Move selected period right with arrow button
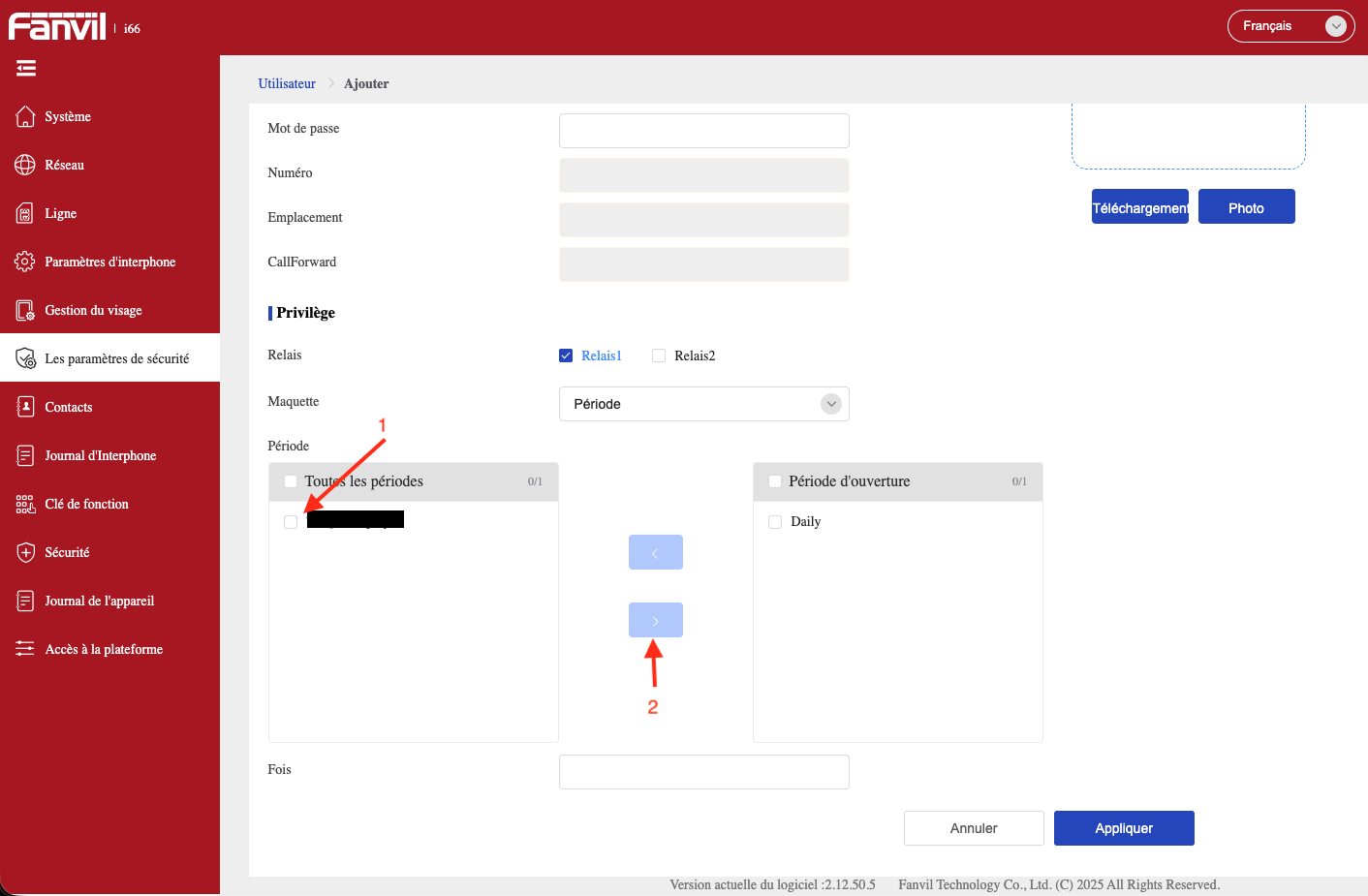 tap(655, 620)
